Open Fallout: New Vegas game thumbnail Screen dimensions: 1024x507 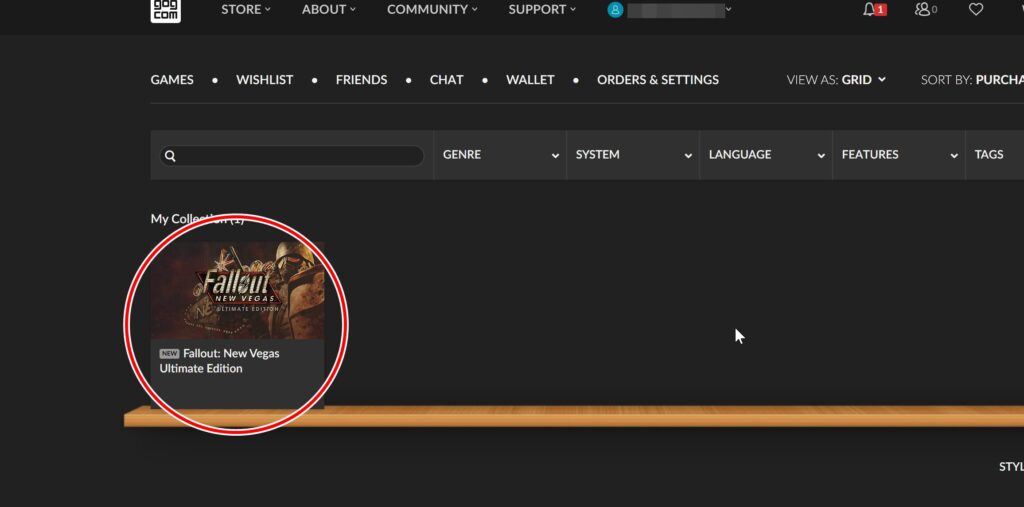(x=237, y=290)
